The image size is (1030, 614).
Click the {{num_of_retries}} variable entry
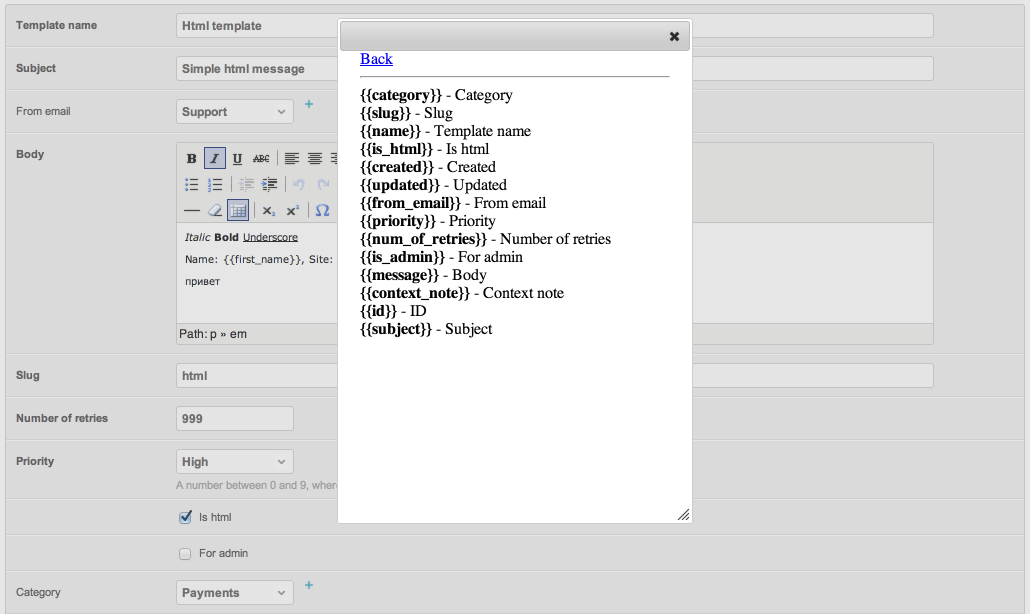[x=485, y=239]
